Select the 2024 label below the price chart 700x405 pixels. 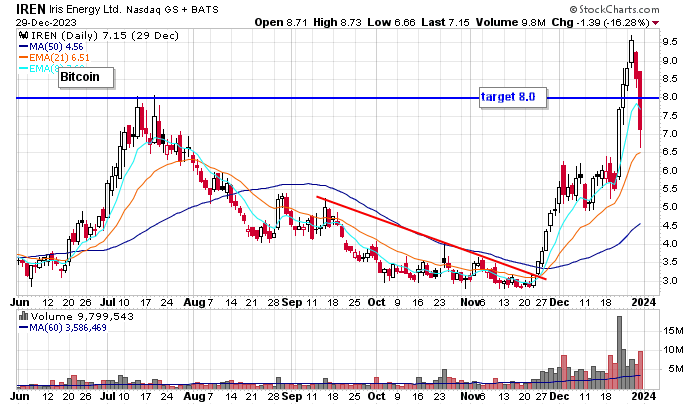click(x=644, y=302)
